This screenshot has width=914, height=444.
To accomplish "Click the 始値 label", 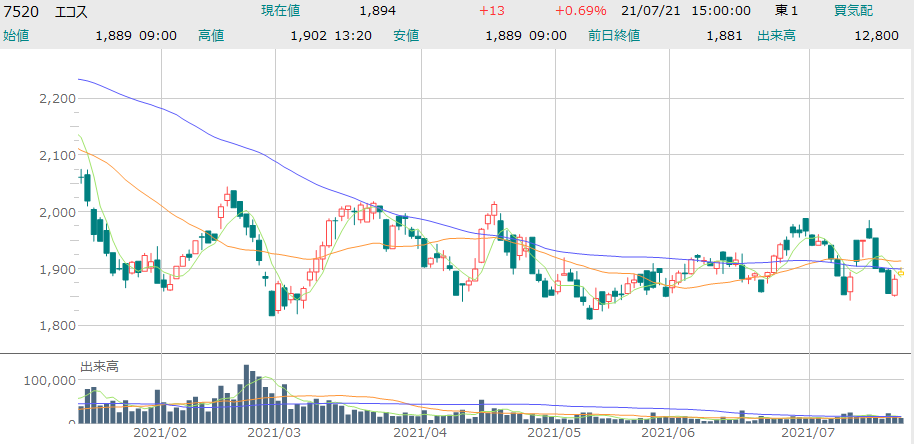I will (x=16, y=35).
